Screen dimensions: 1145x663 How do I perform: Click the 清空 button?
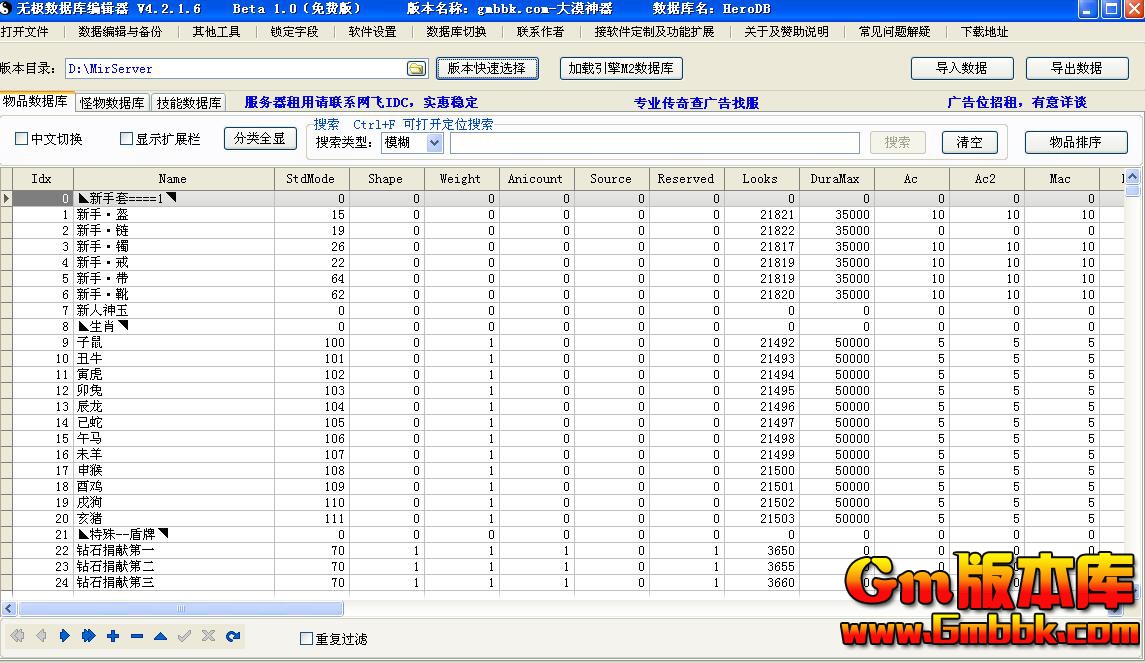[970, 142]
